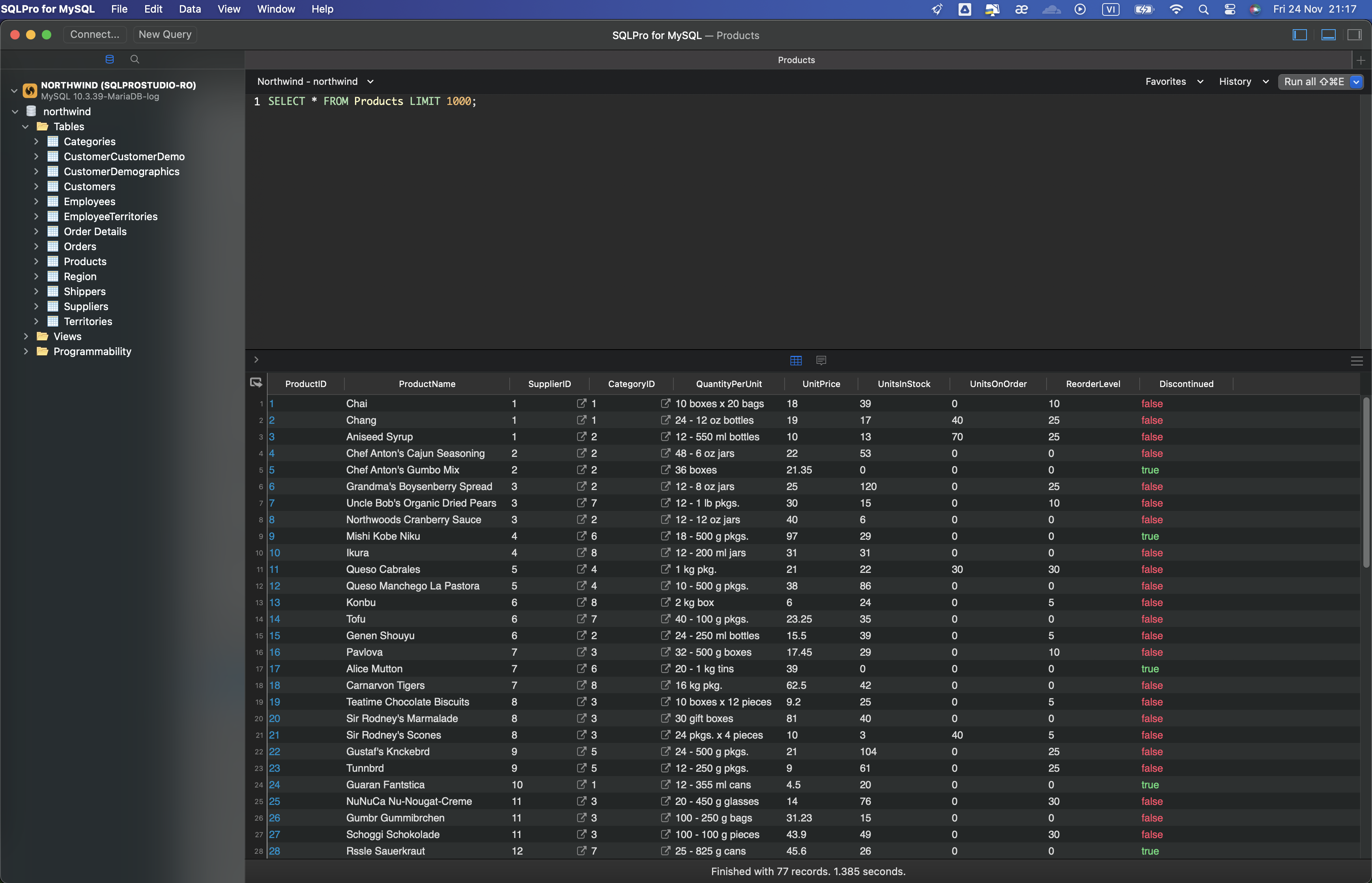Click the date and time in menu bar
This screenshot has width=1372, height=883.
(x=1314, y=9)
